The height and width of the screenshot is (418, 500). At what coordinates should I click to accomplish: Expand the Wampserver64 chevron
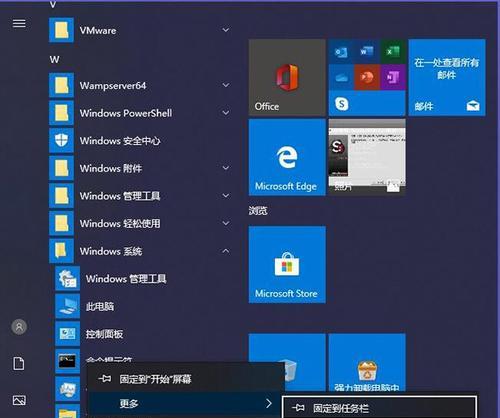coord(226,85)
